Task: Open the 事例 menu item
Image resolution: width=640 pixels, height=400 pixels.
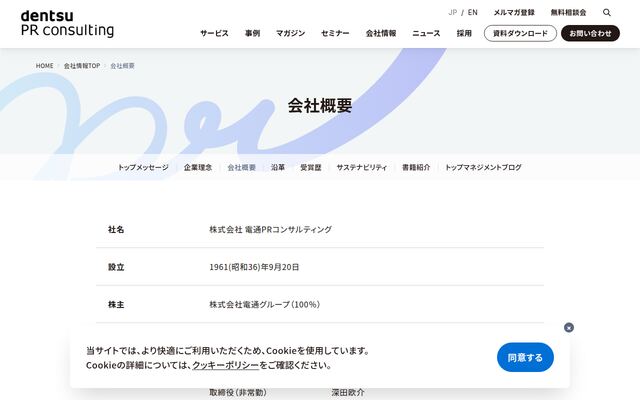Action: 252,33
